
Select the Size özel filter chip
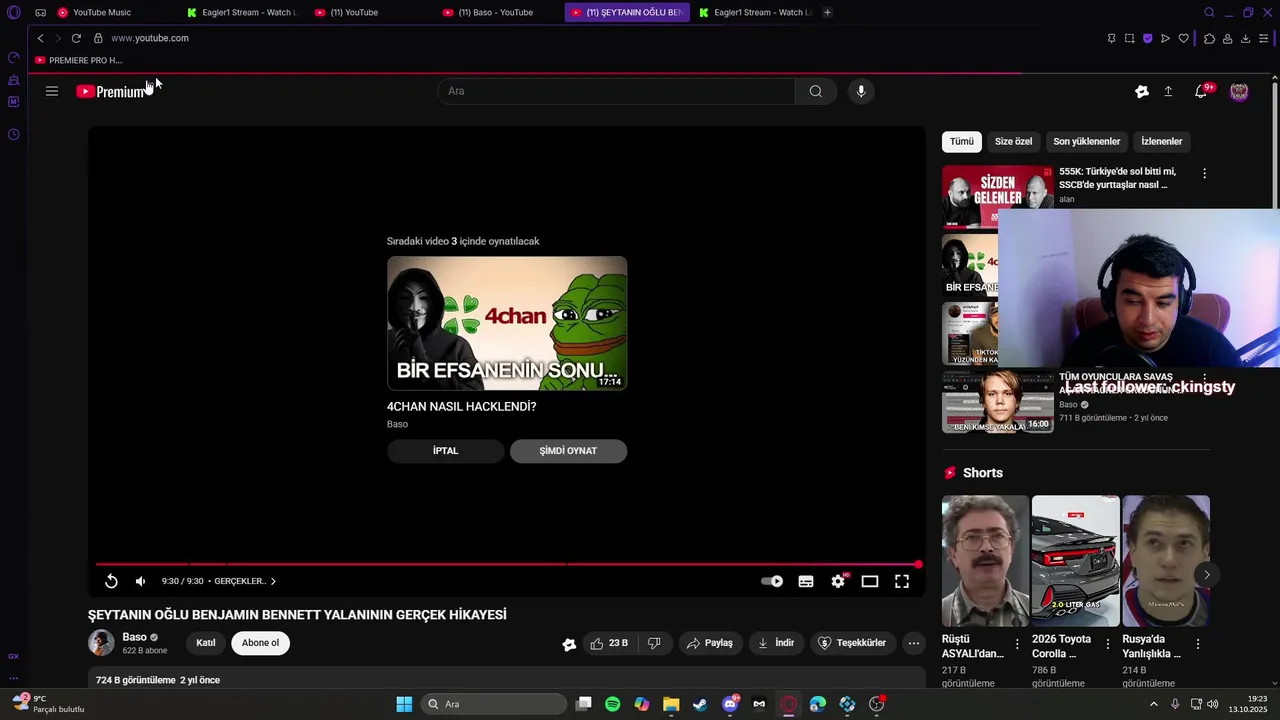(x=1013, y=141)
